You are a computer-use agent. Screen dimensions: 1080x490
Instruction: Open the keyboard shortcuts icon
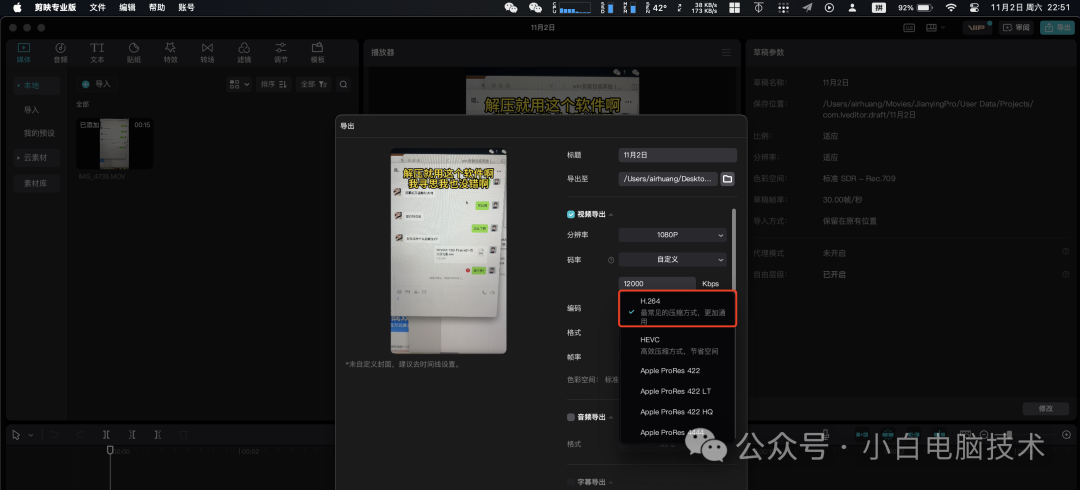(x=909, y=28)
